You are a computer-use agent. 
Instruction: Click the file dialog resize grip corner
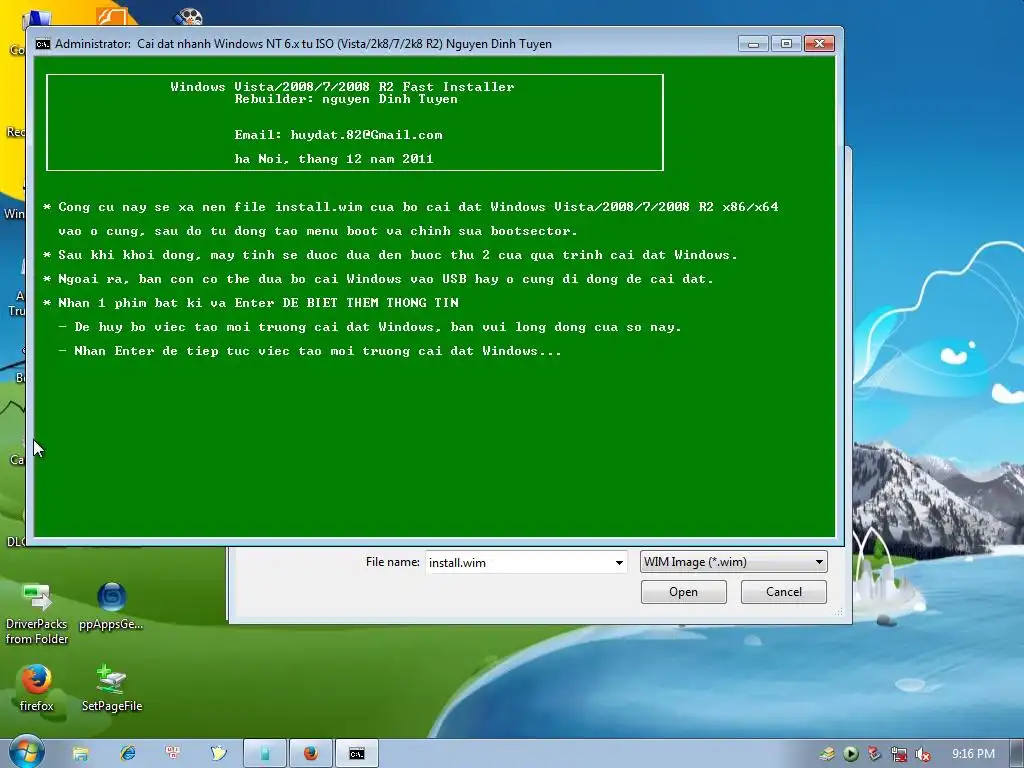point(839,612)
